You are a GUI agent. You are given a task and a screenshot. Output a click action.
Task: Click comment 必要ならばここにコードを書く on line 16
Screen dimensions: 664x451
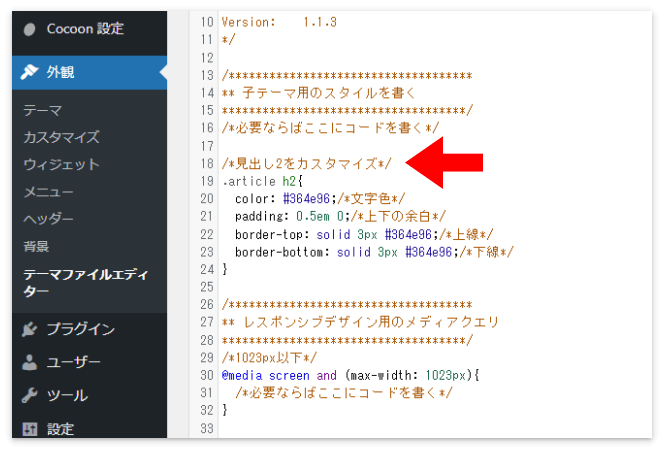[x=330, y=128]
